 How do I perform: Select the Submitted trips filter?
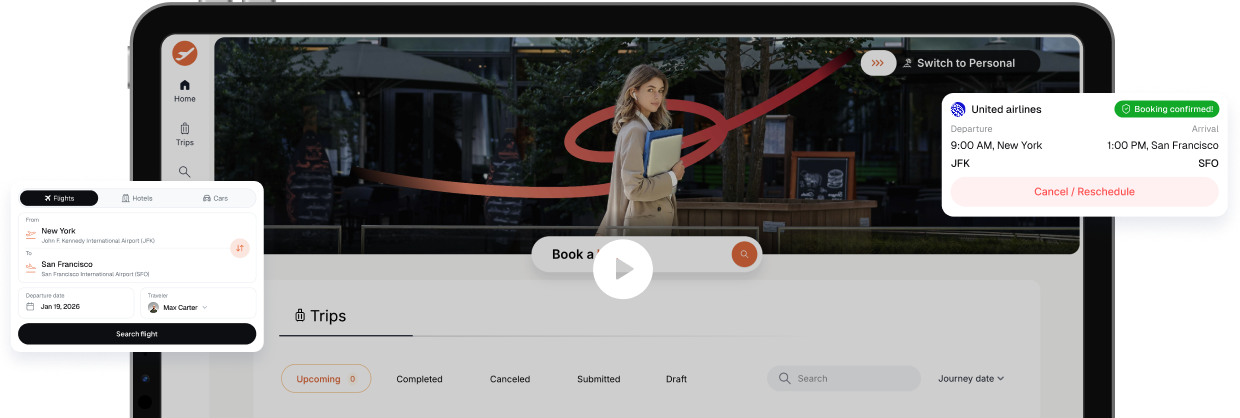coord(599,379)
